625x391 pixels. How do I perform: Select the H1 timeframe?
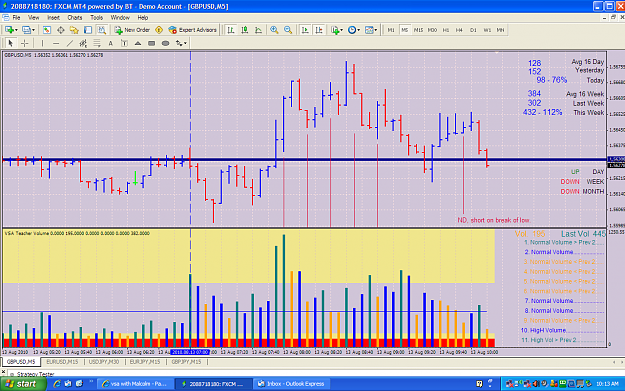(x=446, y=30)
